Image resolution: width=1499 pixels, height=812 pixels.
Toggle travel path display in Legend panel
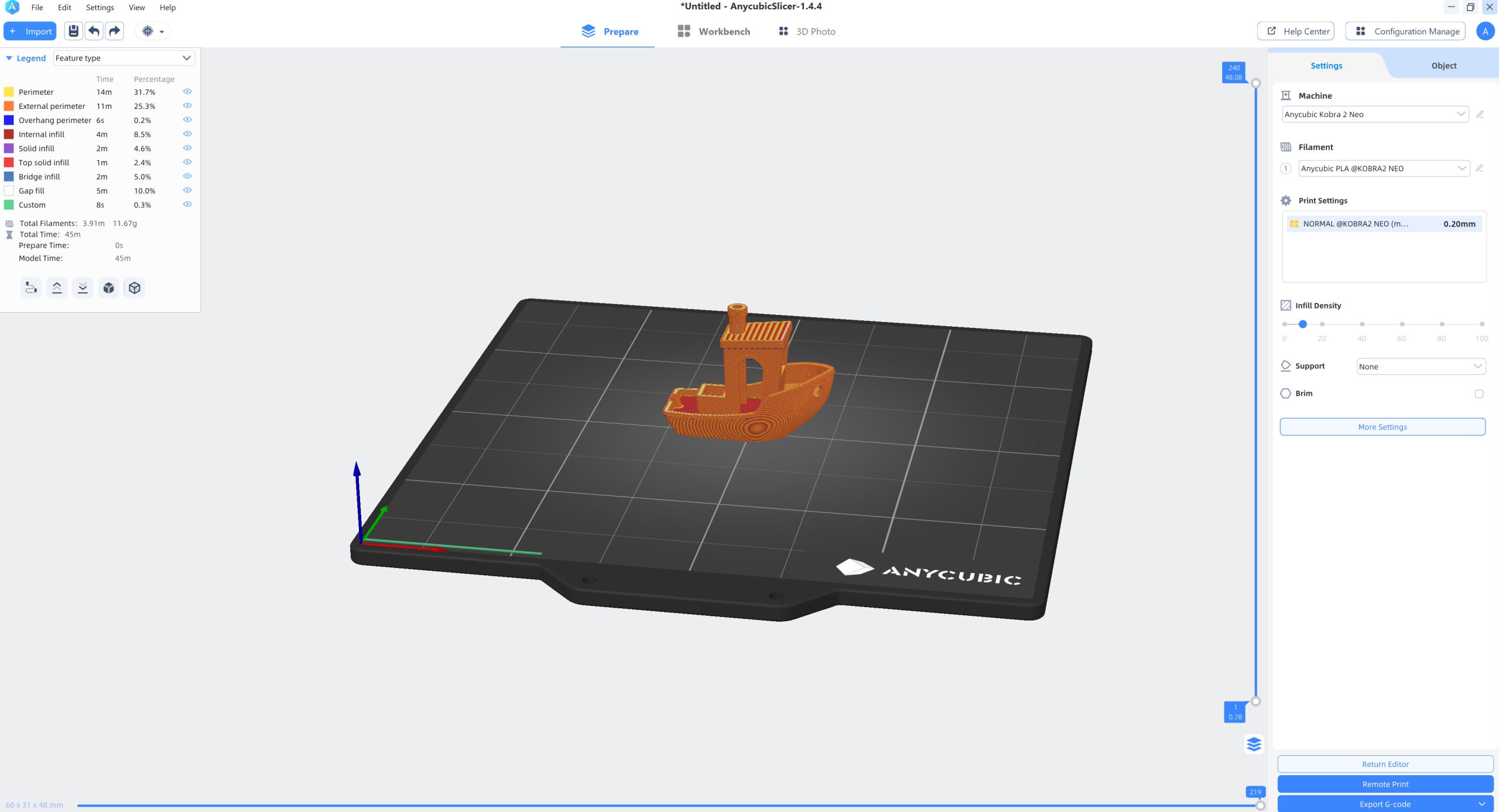point(30,287)
